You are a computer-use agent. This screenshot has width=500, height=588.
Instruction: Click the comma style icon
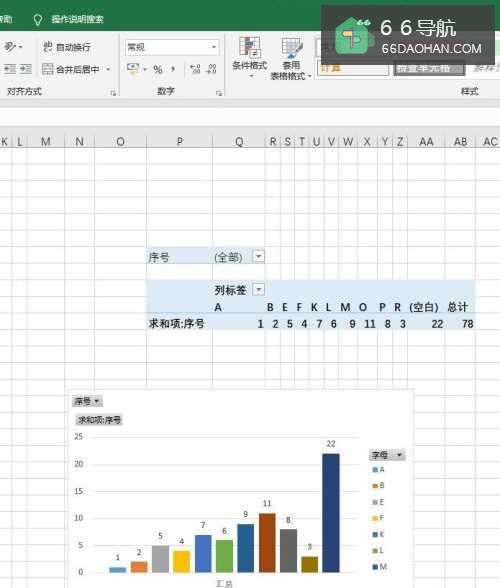coord(173,69)
